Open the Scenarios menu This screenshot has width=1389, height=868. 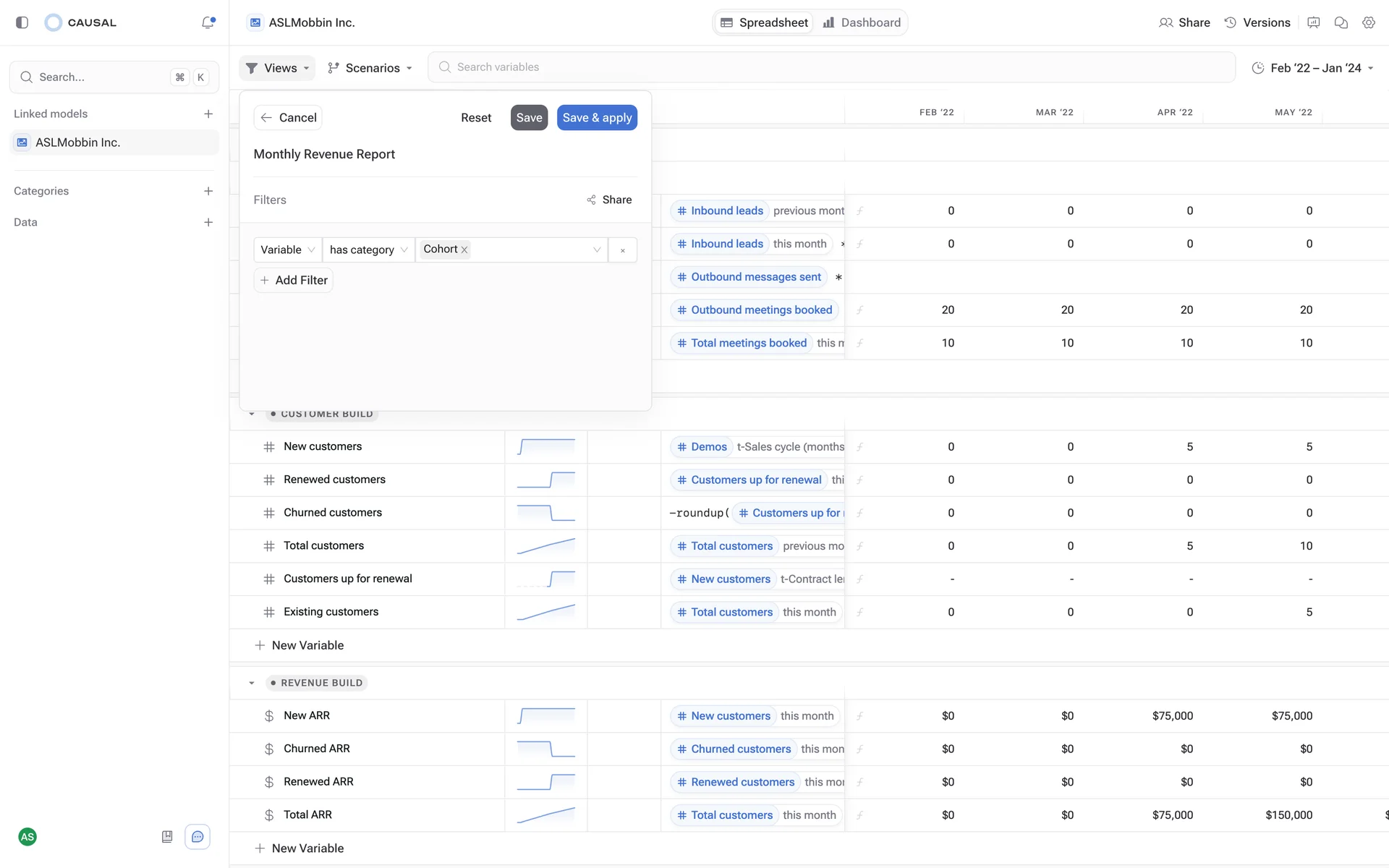tap(370, 67)
